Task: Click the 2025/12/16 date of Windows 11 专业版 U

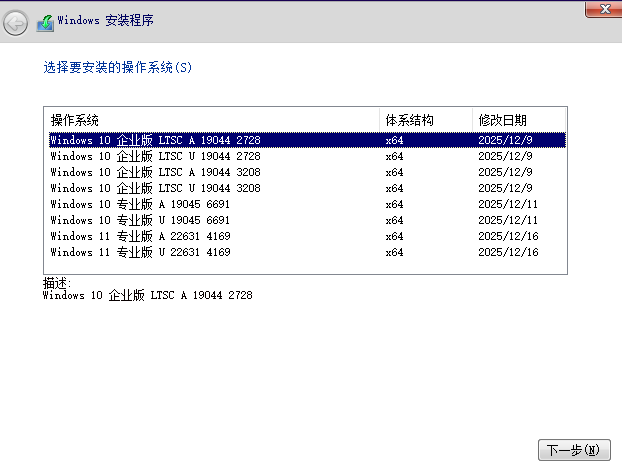Action: point(508,252)
